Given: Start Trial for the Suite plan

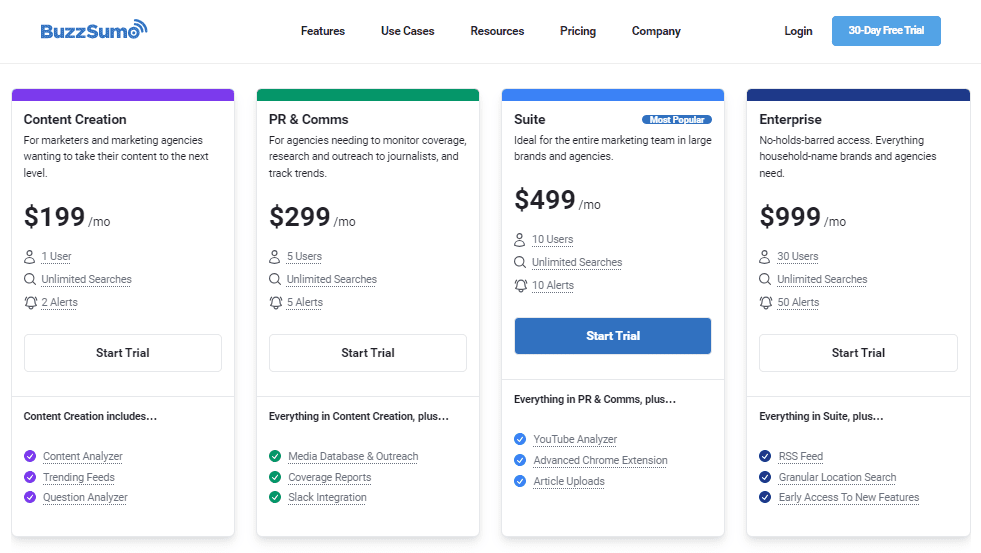Looking at the screenshot, I should click(613, 336).
